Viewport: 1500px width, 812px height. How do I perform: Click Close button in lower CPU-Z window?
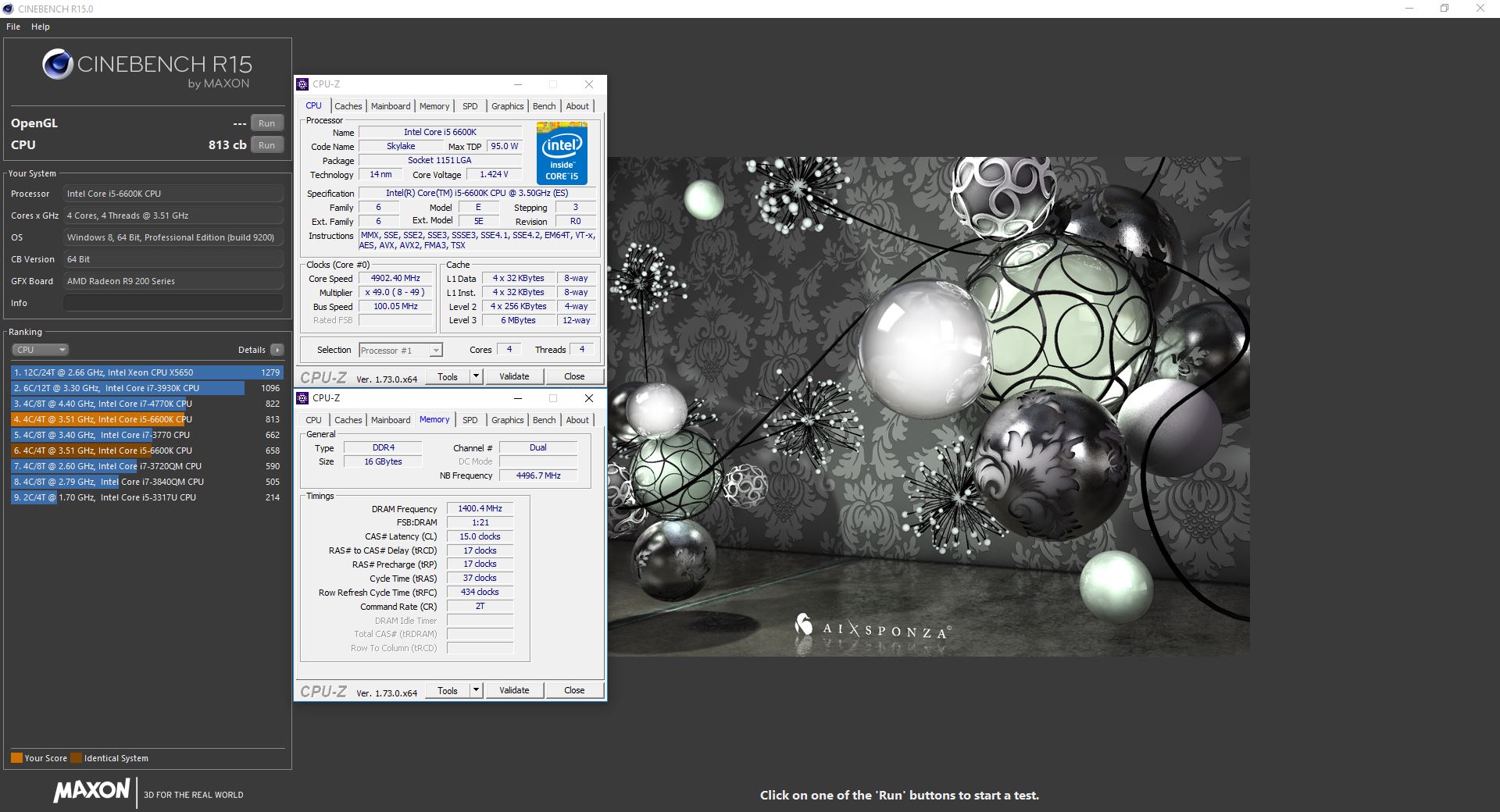point(574,690)
